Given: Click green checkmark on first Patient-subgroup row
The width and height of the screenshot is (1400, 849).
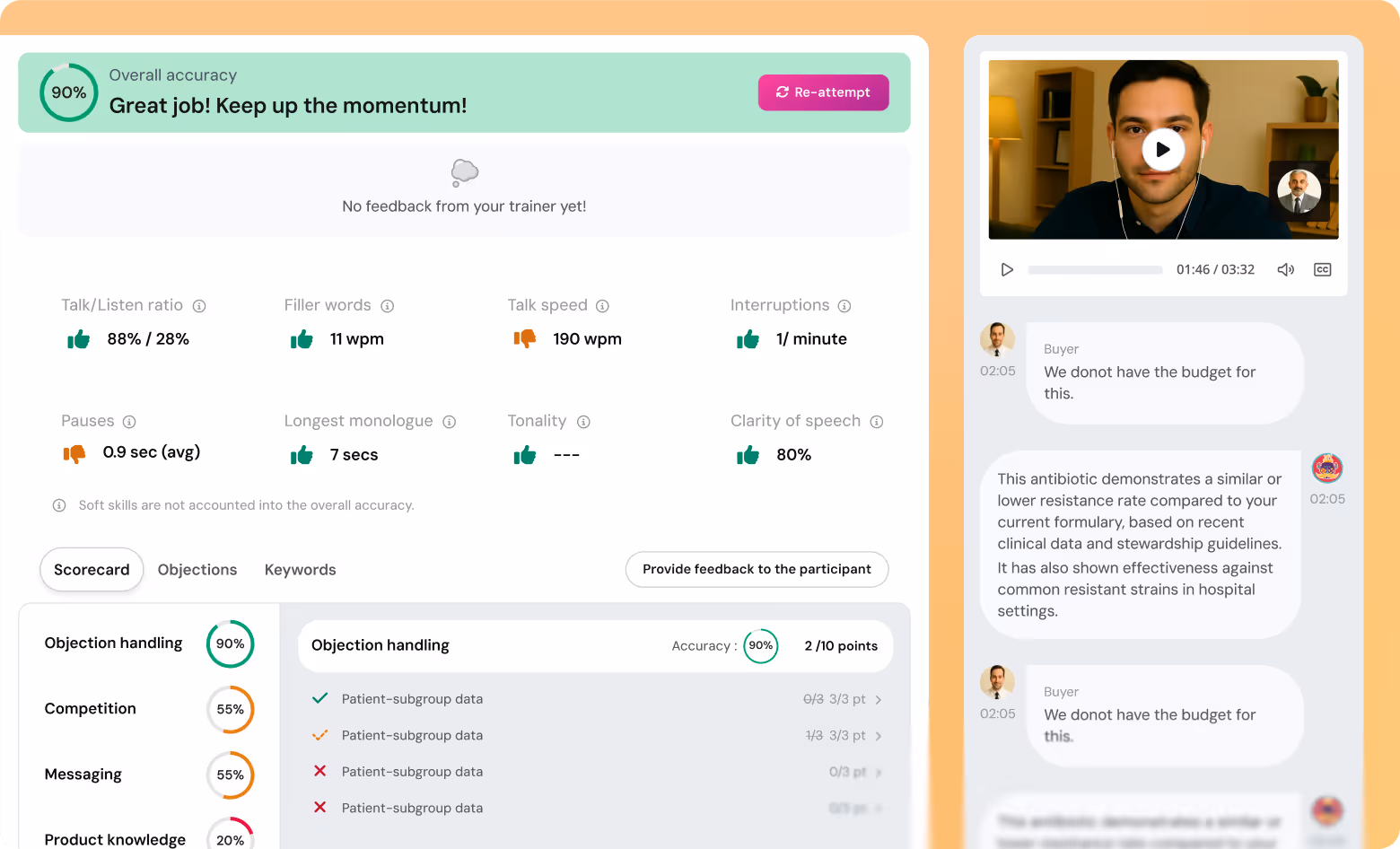Looking at the screenshot, I should [x=319, y=698].
